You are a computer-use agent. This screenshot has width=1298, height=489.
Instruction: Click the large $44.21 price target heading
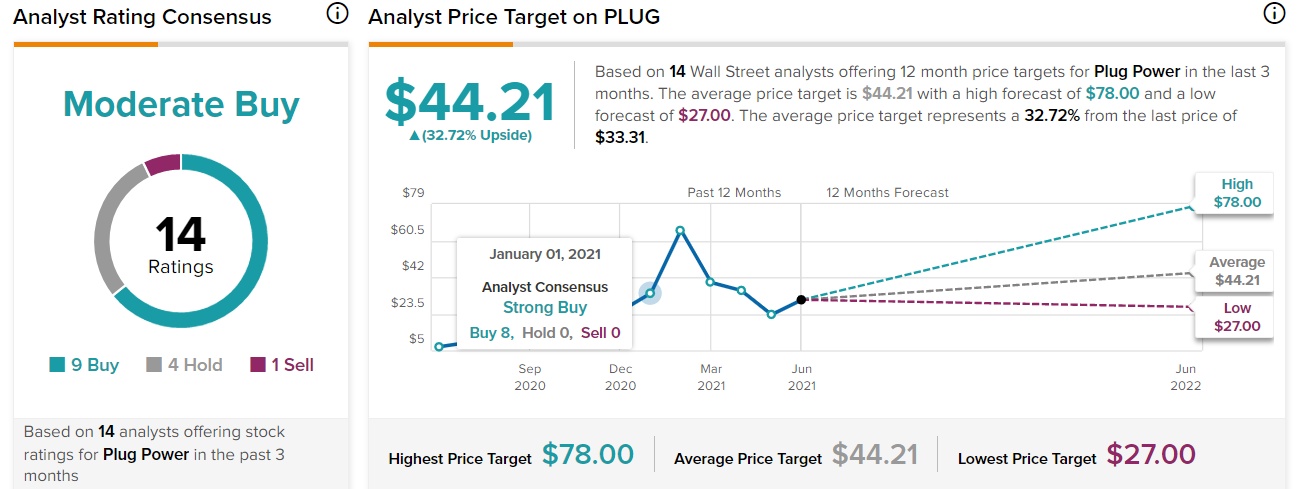[x=470, y=104]
